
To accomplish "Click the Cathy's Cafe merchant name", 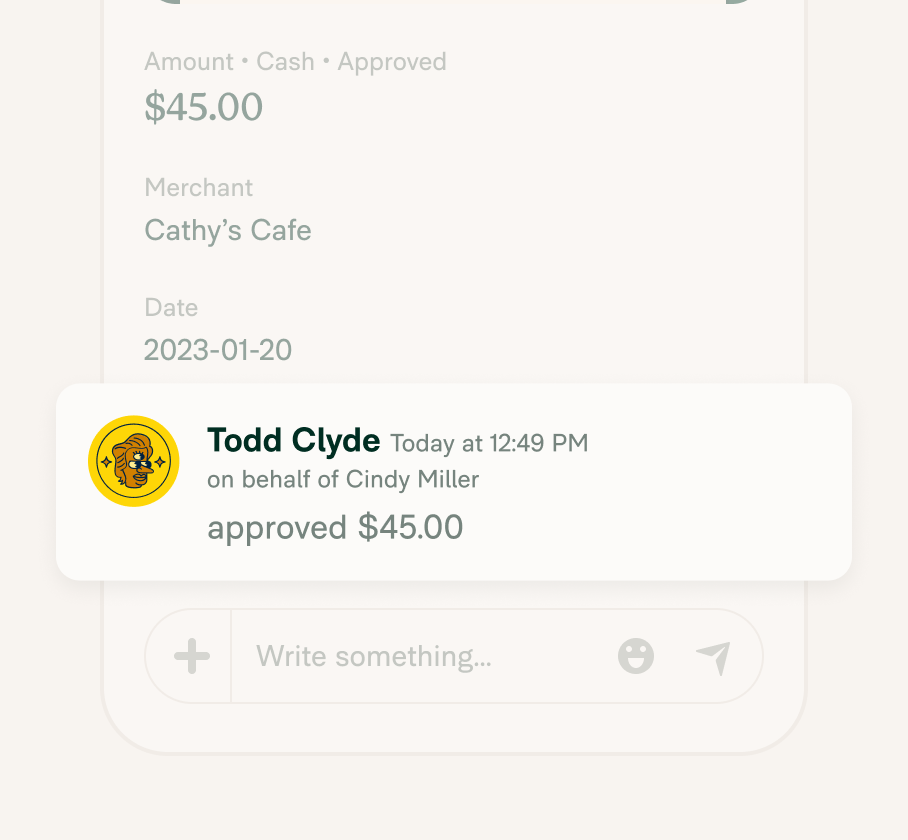I will point(228,231).
